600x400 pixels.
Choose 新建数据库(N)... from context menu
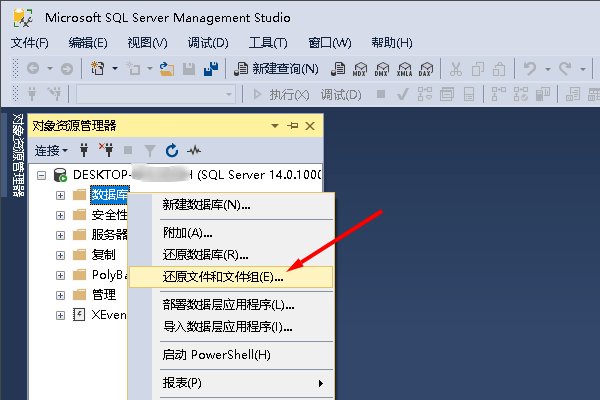(x=231, y=205)
